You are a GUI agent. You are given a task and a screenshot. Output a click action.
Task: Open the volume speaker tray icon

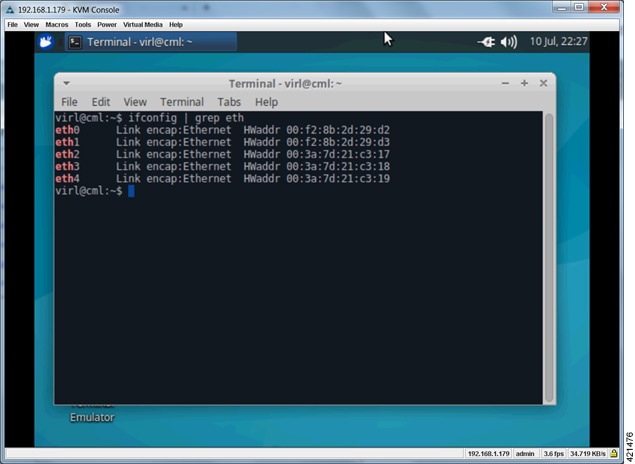509,42
